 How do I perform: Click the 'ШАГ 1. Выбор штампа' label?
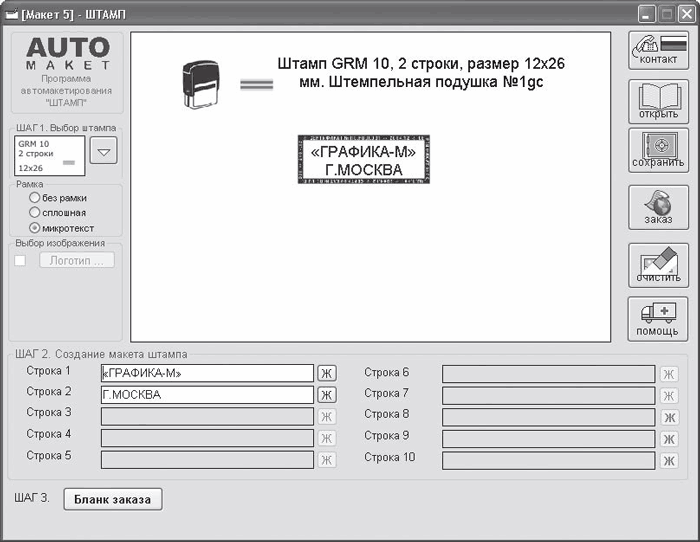point(66,128)
